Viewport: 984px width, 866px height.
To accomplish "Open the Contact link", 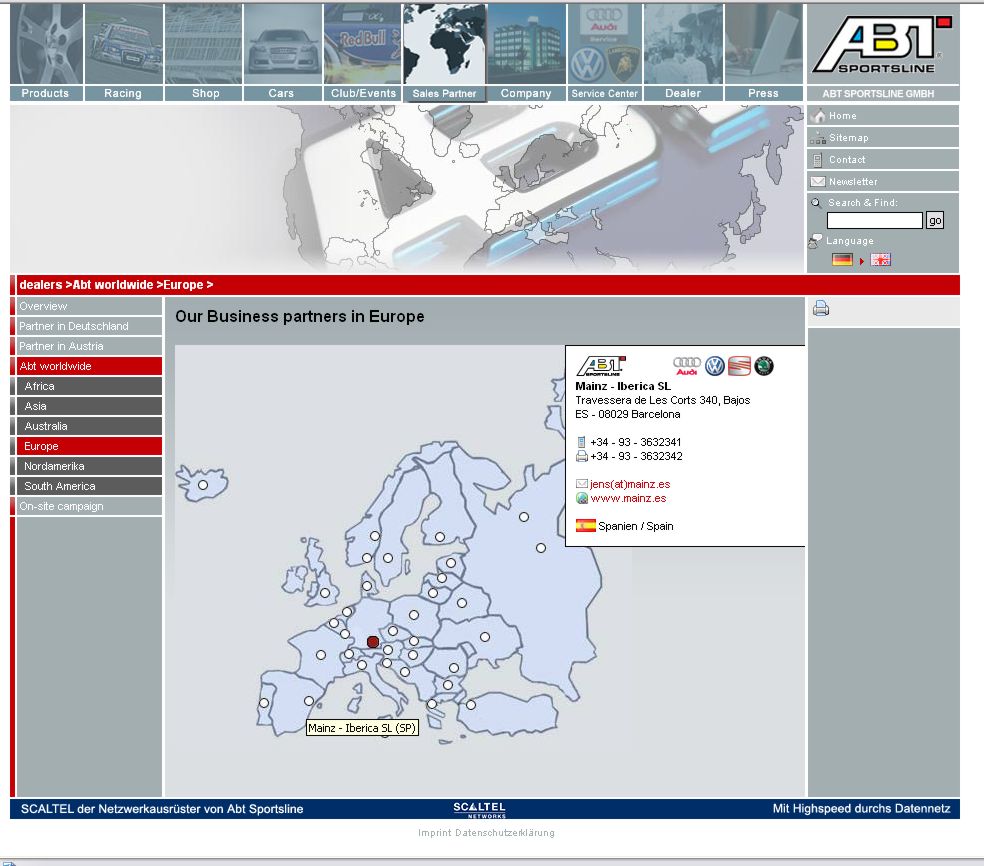I will (847, 159).
